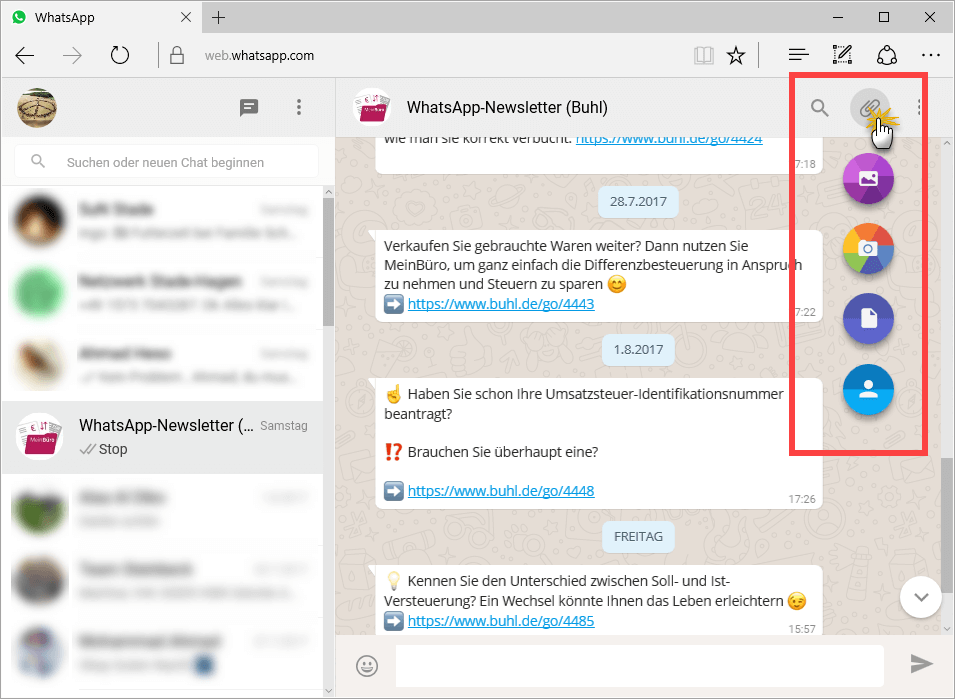
Task: Reload the page with refresh icon
Action: click(x=120, y=55)
